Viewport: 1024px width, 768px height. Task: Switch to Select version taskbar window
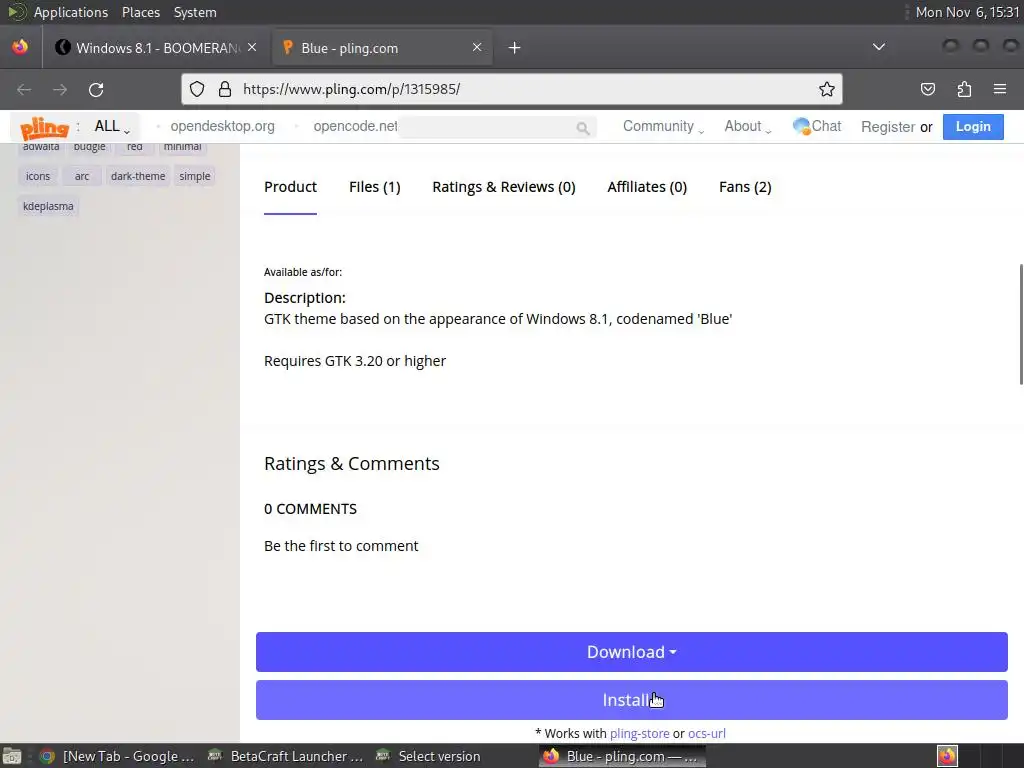point(428,756)
